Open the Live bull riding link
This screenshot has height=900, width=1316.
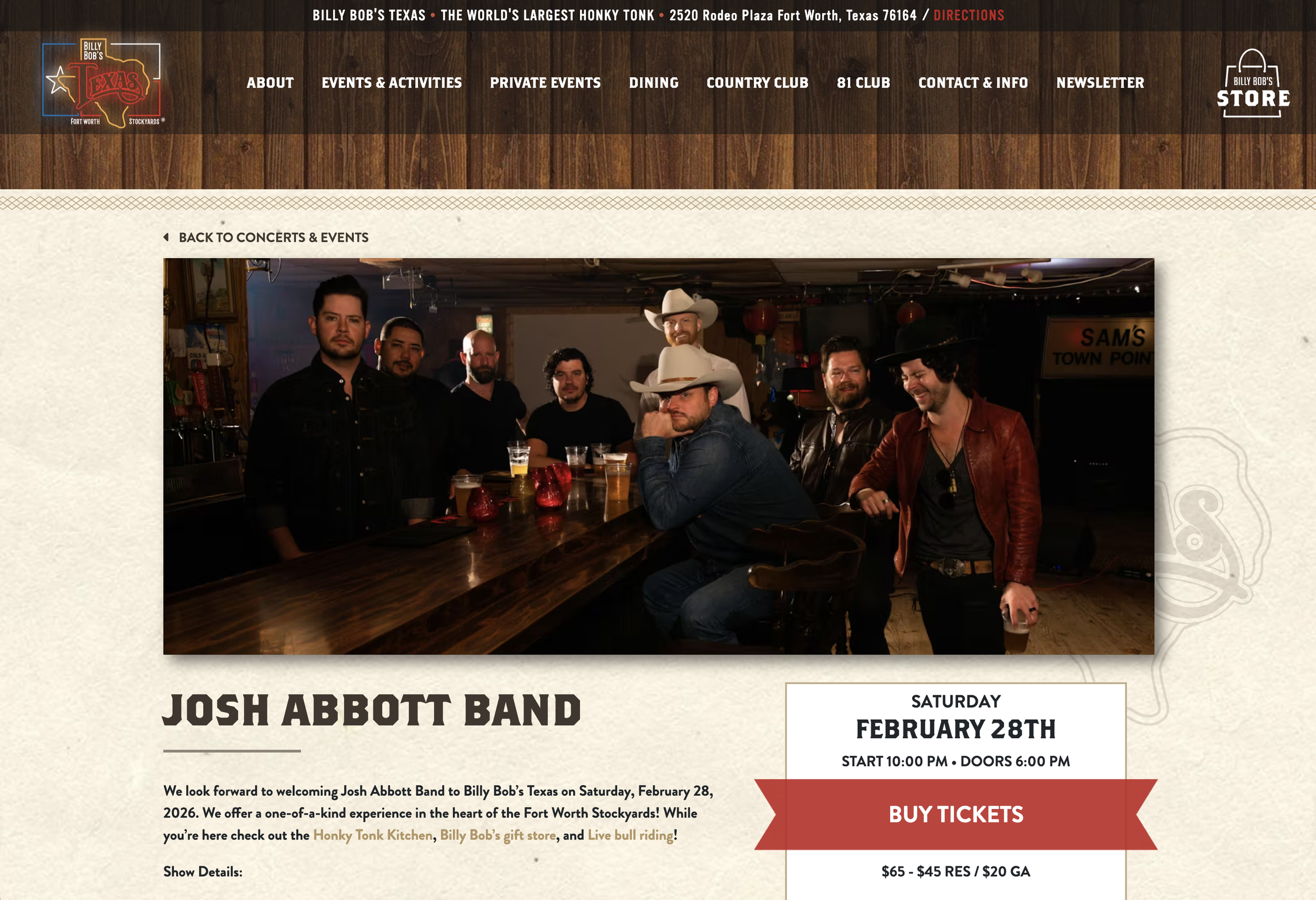point(631,835)
